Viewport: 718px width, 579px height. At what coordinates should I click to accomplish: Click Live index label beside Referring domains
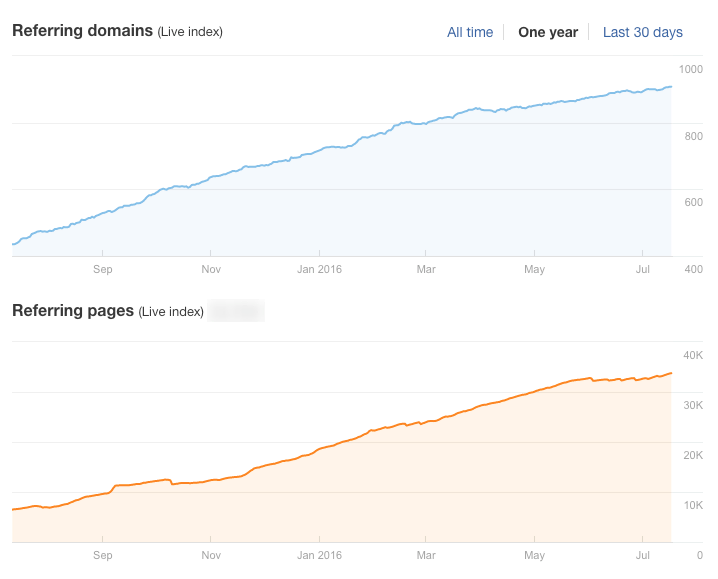190,32
